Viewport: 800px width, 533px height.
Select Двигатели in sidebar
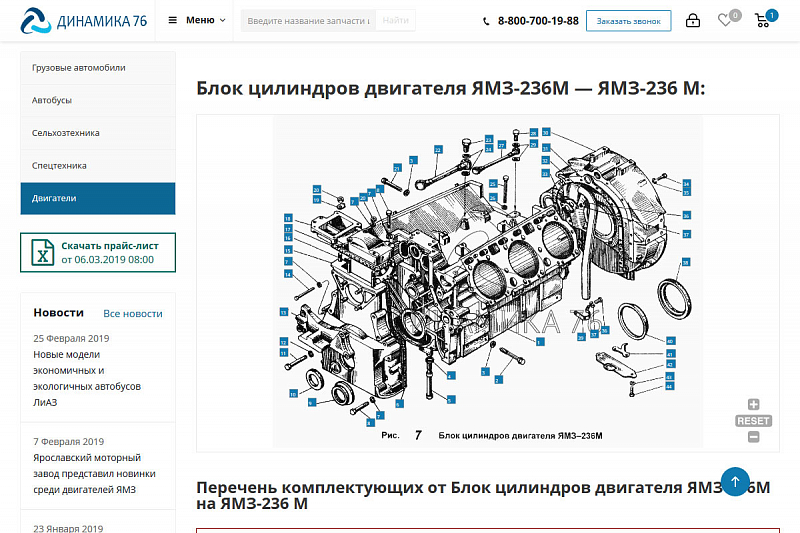[98, 198]
